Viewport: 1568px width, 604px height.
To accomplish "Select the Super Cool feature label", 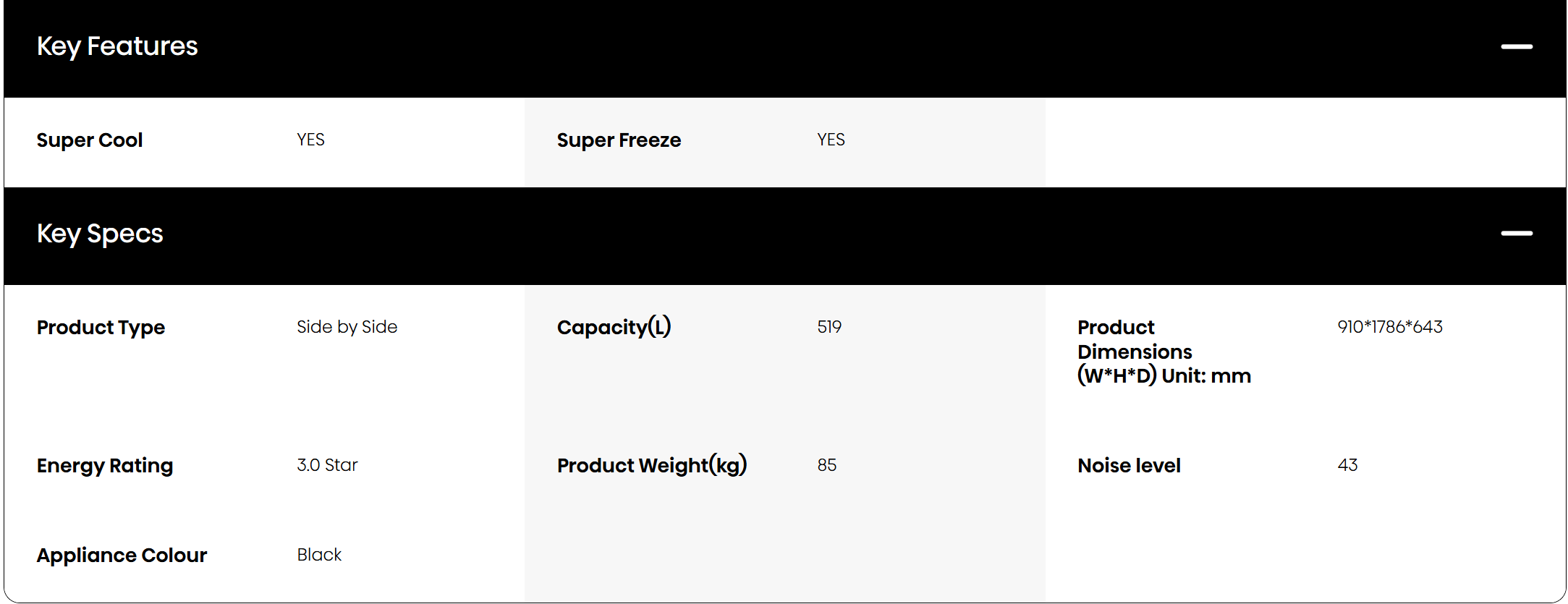I will click(x=90, y=140).
